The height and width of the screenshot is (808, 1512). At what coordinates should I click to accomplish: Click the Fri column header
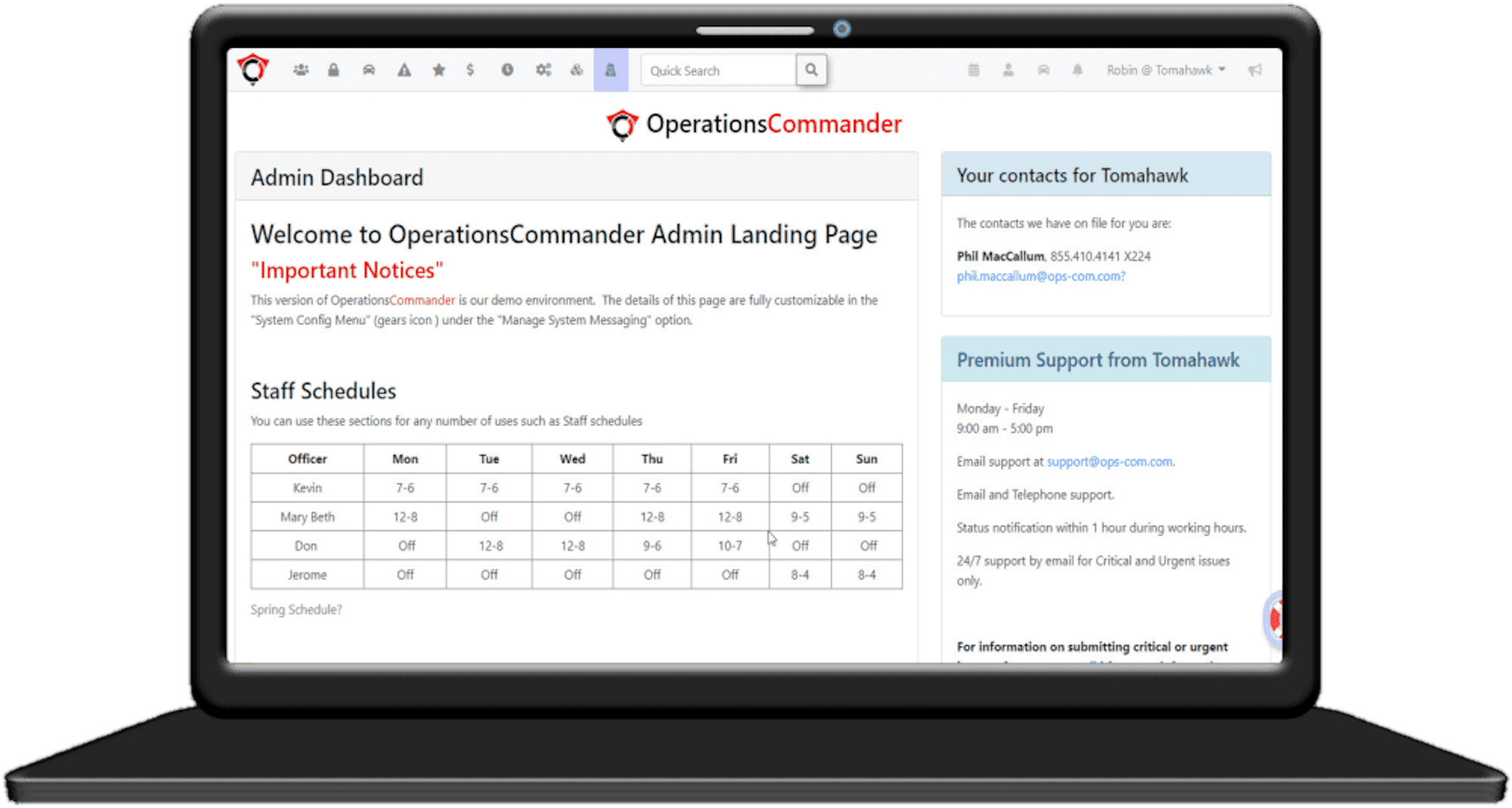tap(730, 459)
